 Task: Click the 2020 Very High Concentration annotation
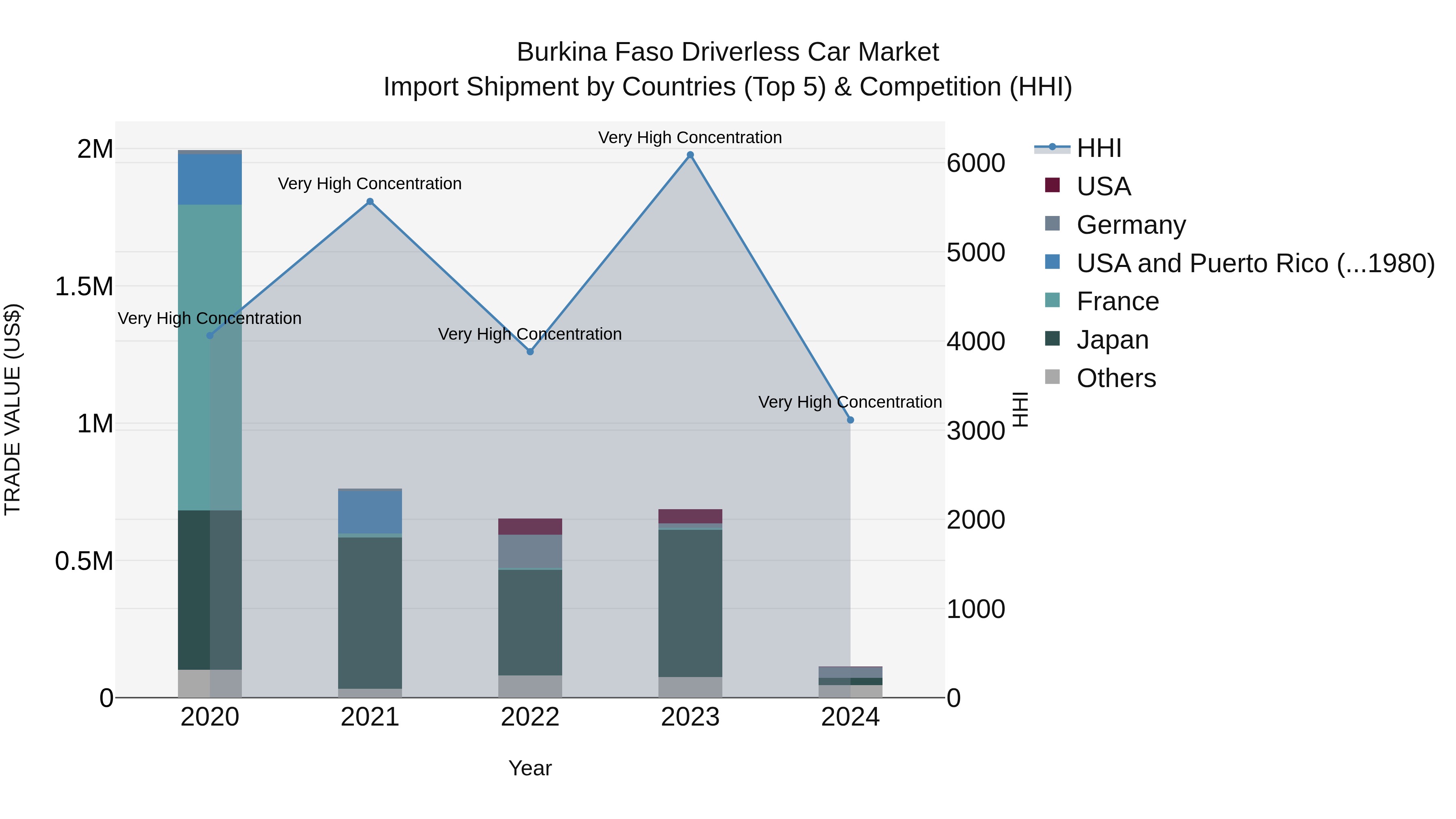[210, 319]
